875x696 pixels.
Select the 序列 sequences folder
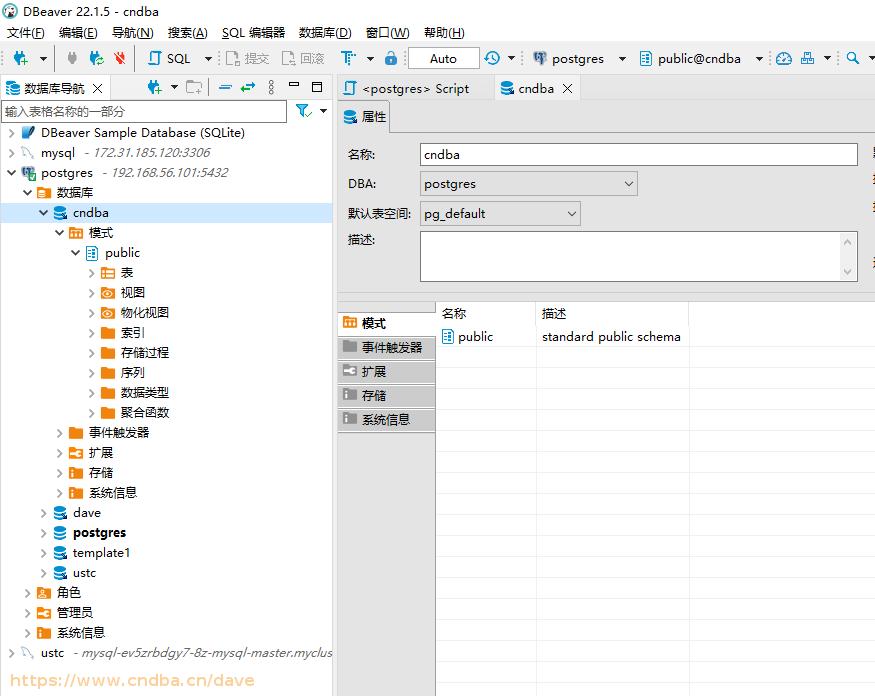pyautogui.click(x=123, y=373)
